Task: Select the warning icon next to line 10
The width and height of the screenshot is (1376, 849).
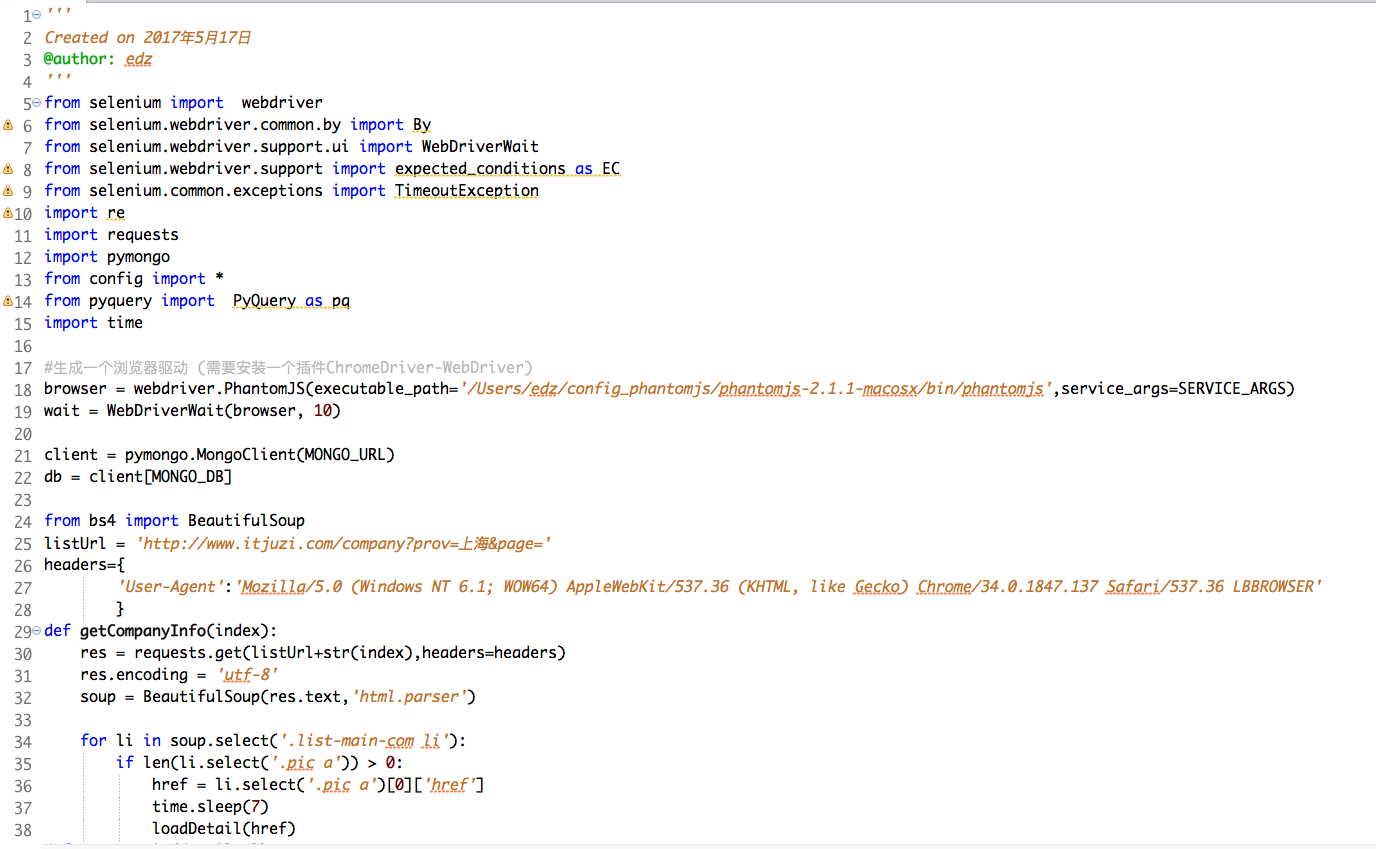Action: click(8, 213)
